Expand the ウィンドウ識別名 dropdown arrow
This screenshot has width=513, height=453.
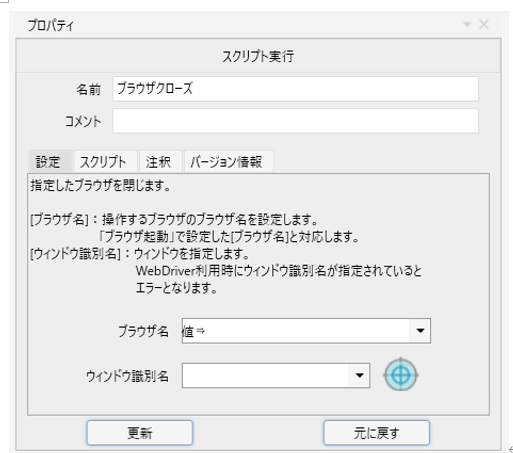tap(359, 375)
